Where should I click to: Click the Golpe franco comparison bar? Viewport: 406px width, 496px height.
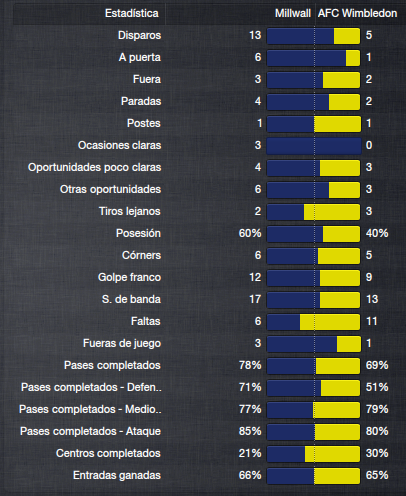(x=314, y=278)
